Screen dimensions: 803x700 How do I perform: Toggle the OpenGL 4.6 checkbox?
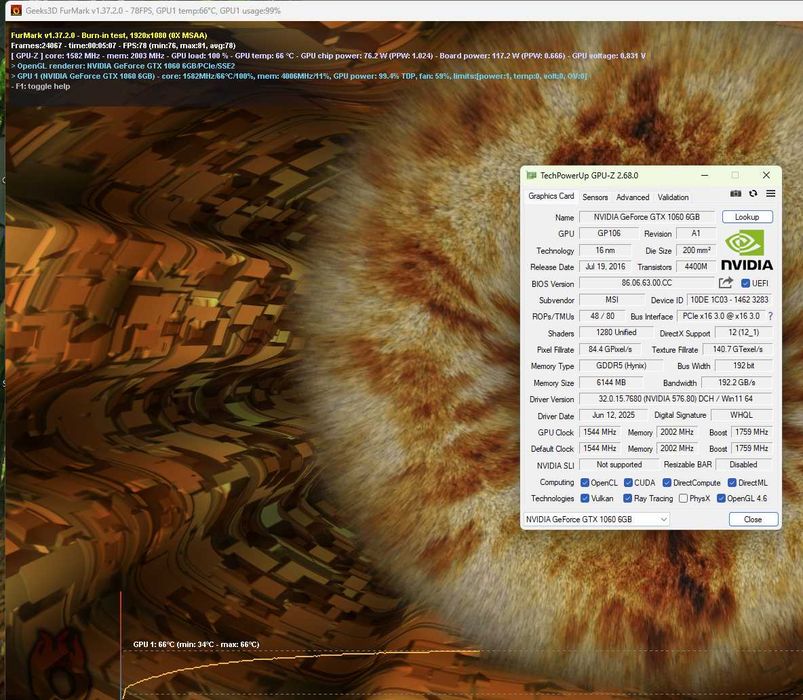tap(721, 498)
